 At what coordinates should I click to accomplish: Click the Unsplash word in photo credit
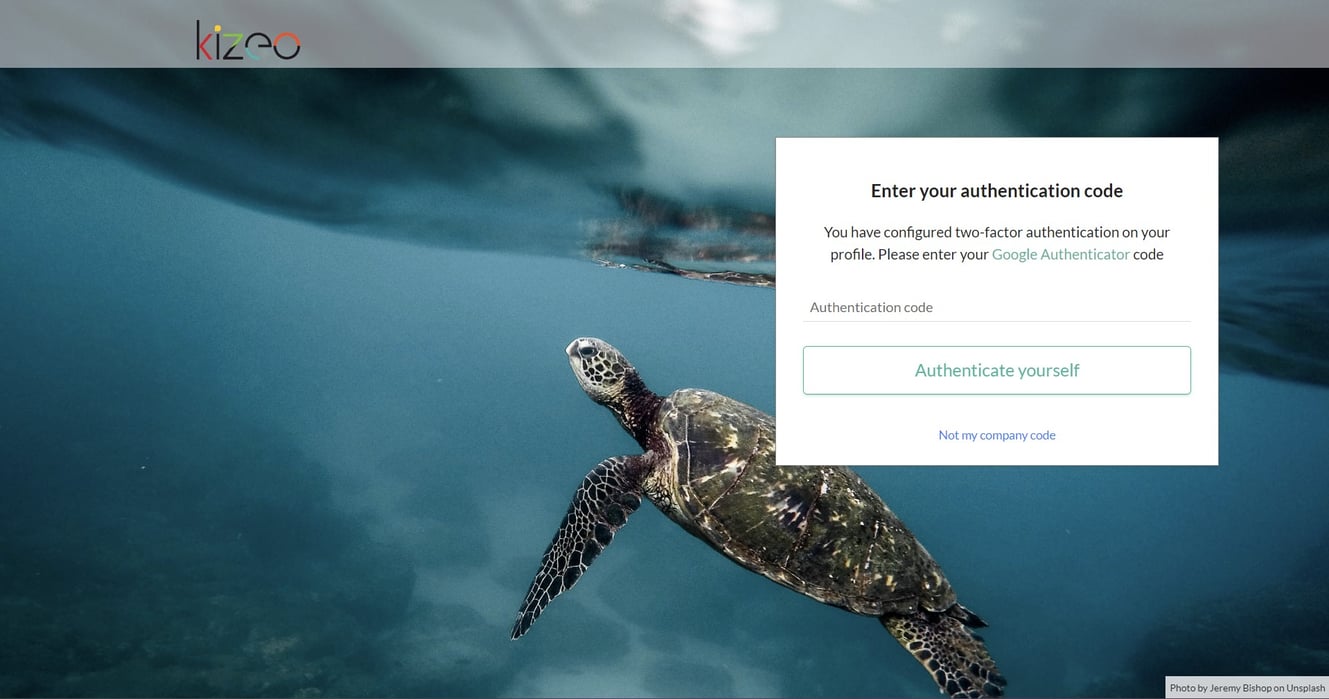[x=1305, y=688]
